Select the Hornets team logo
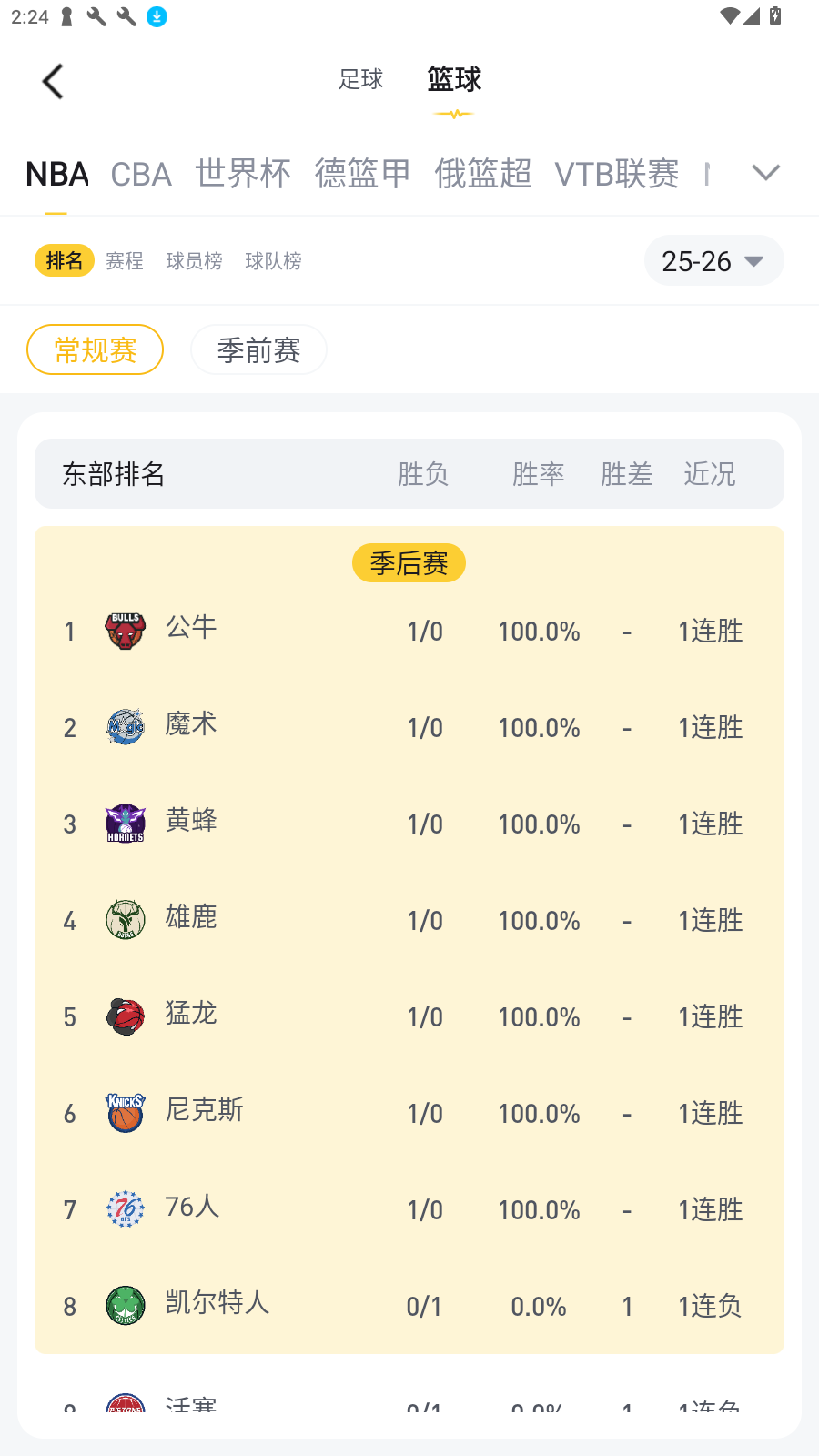Image resolution: width=819 pixels, height=1456 pixels. 126,824
